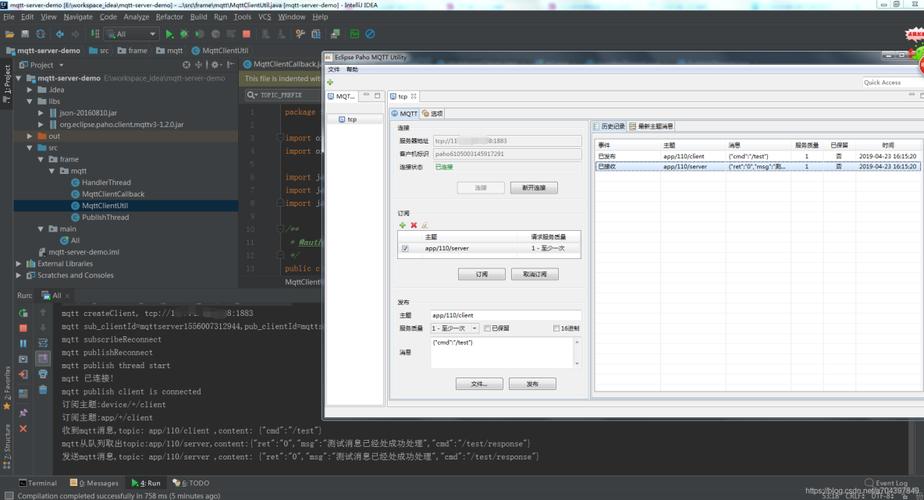Expand the json-20160810.jar node arrow
The image size is (924, 500).
(x=41, y=113)
